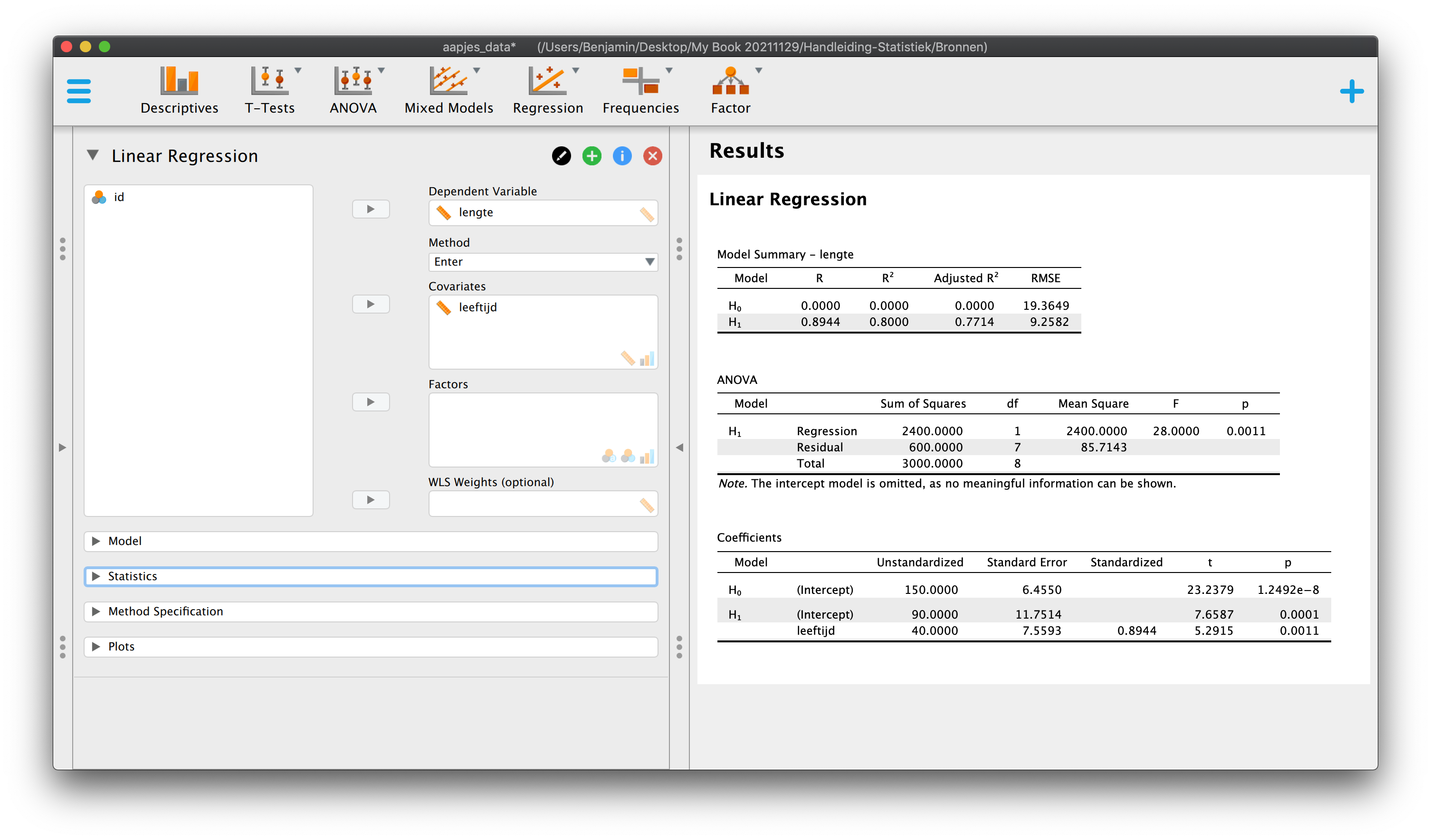Open the Factor module icon
This screenshot has height=840, width=1431.
pyautogui.click(x=731, y=91)
